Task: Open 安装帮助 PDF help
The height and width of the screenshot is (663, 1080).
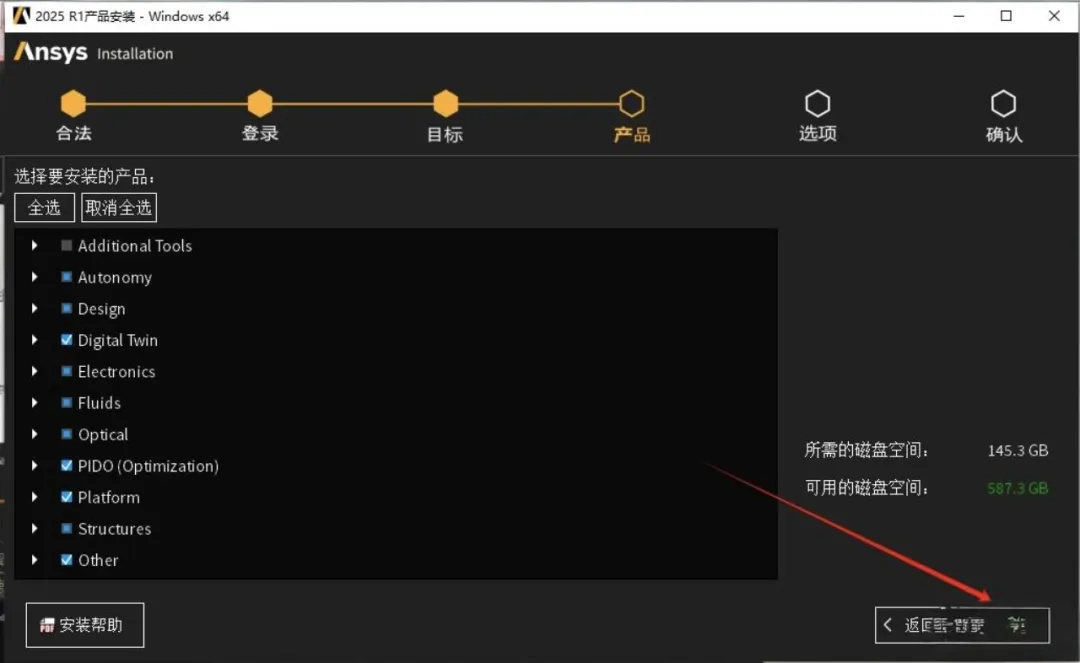Action: 85,625
